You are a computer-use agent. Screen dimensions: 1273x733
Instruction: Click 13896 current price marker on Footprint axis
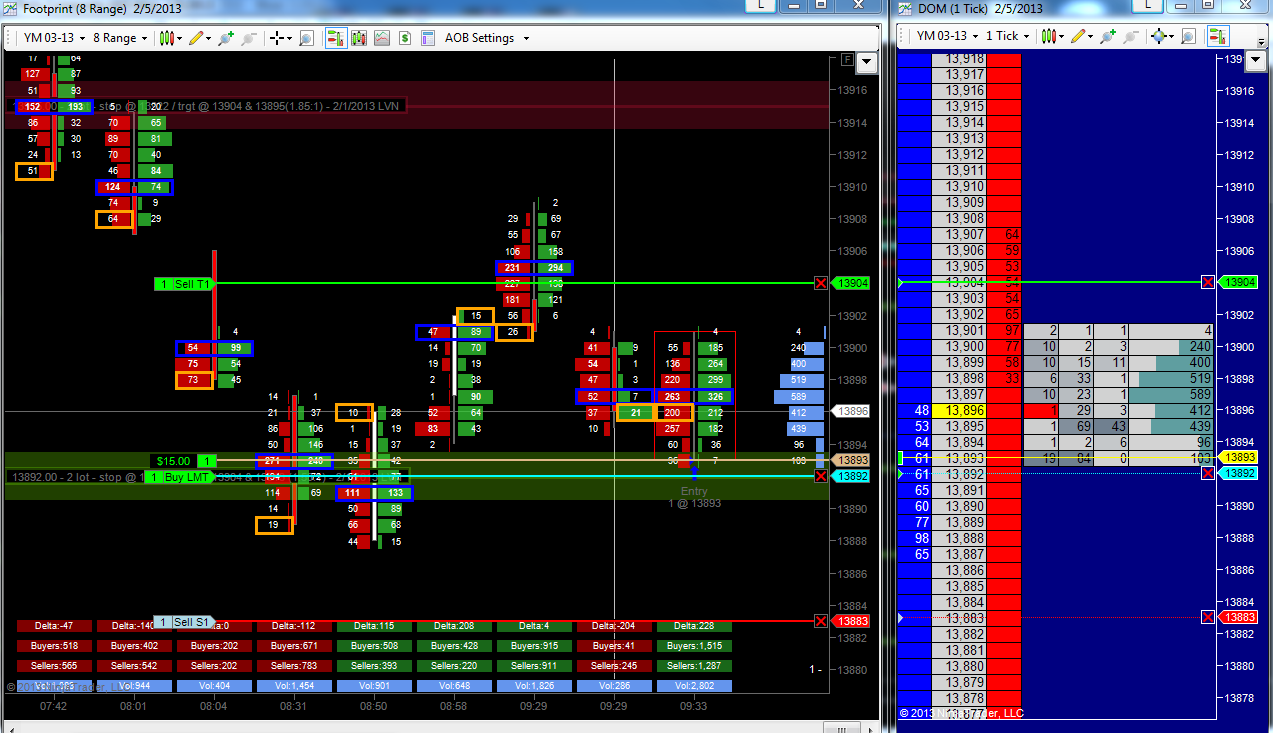pos(850,411)
